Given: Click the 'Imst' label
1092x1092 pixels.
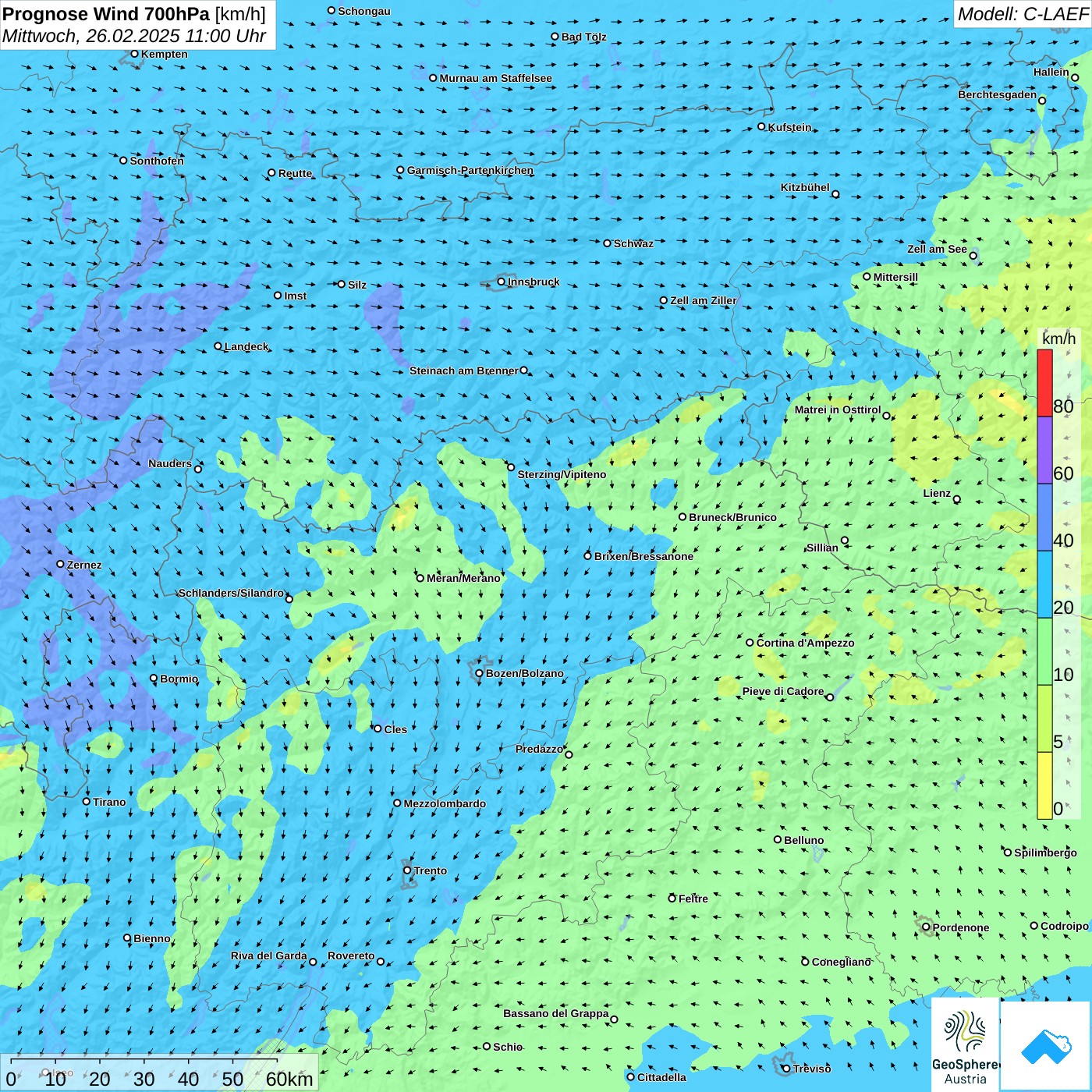Looking at the screenshot, I should click(296, 296).
